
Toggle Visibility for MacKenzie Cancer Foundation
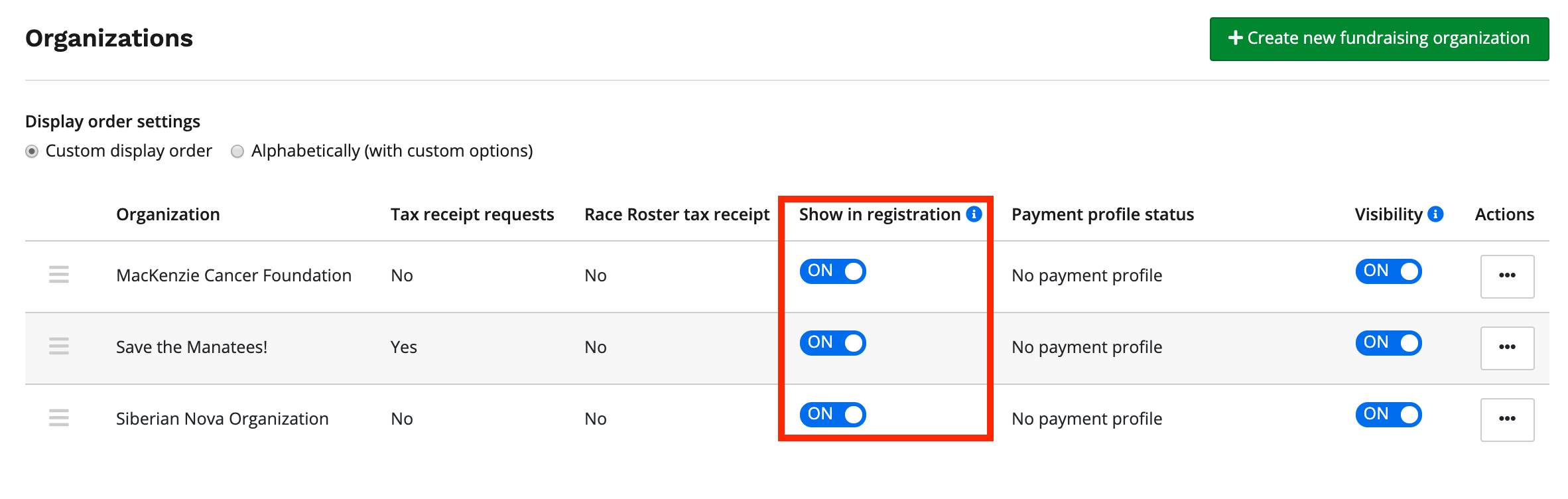tap(1388, 271)
